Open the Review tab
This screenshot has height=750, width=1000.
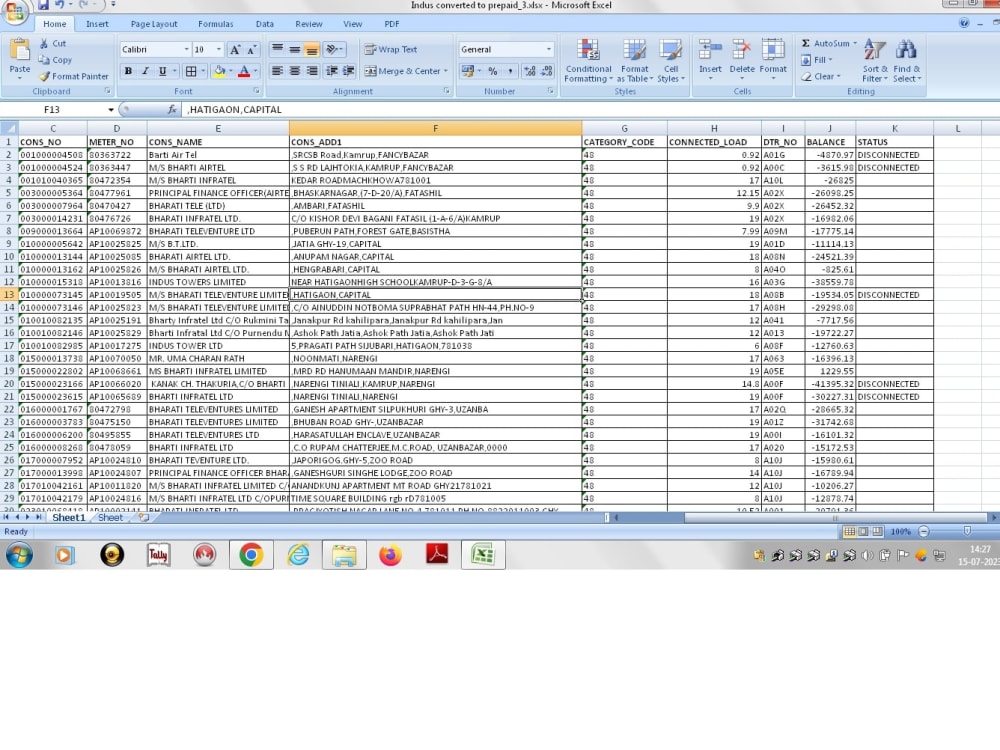click(x=309, y=24)
